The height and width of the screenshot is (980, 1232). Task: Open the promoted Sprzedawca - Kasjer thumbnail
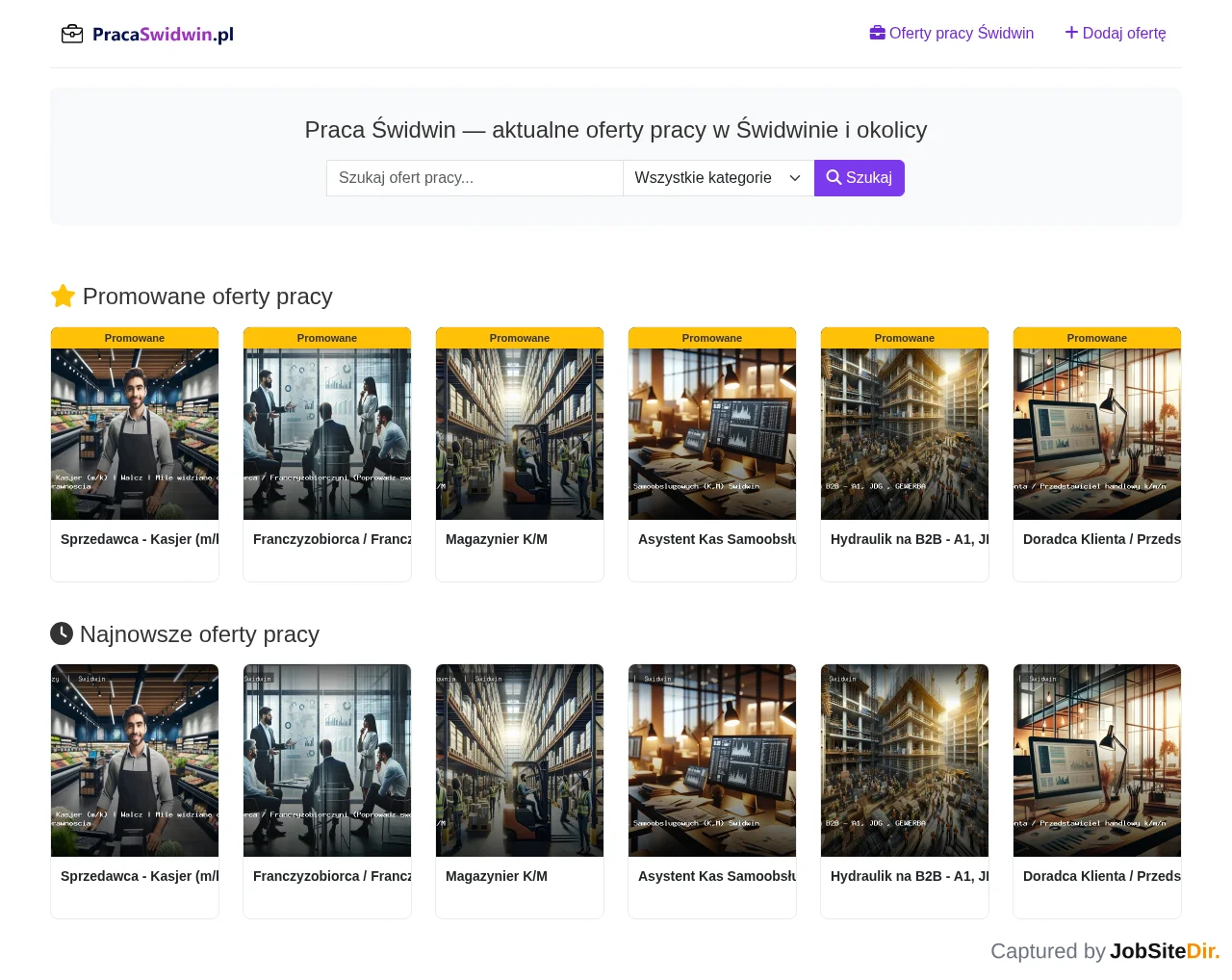click(x=135, y=434)
